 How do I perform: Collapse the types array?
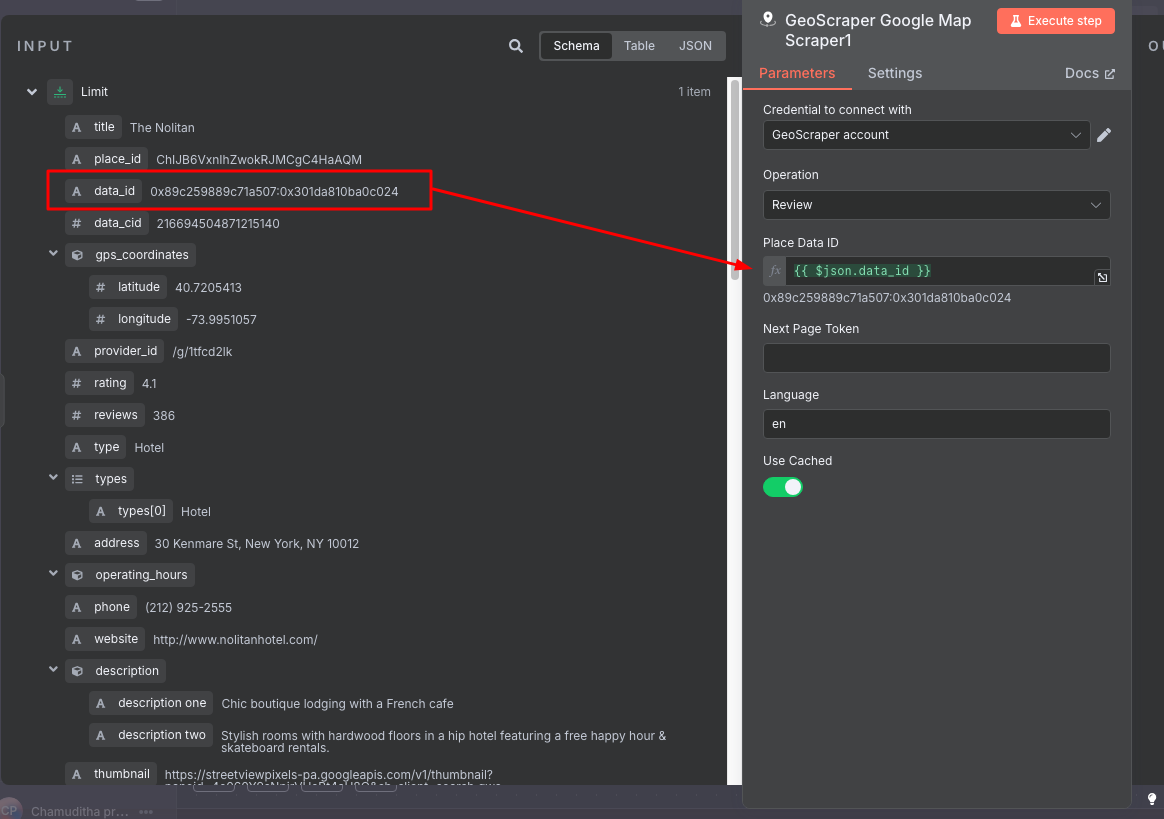click(x=53, y=478)
